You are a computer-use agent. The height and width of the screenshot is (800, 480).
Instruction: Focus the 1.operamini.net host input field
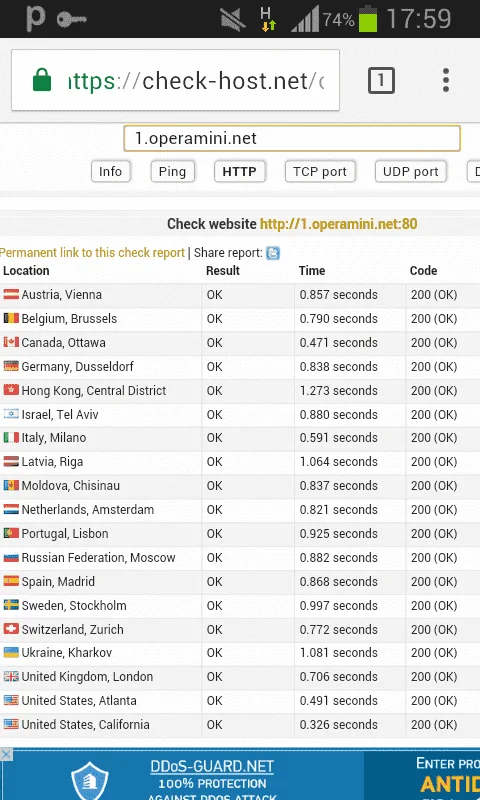point(292,138)
